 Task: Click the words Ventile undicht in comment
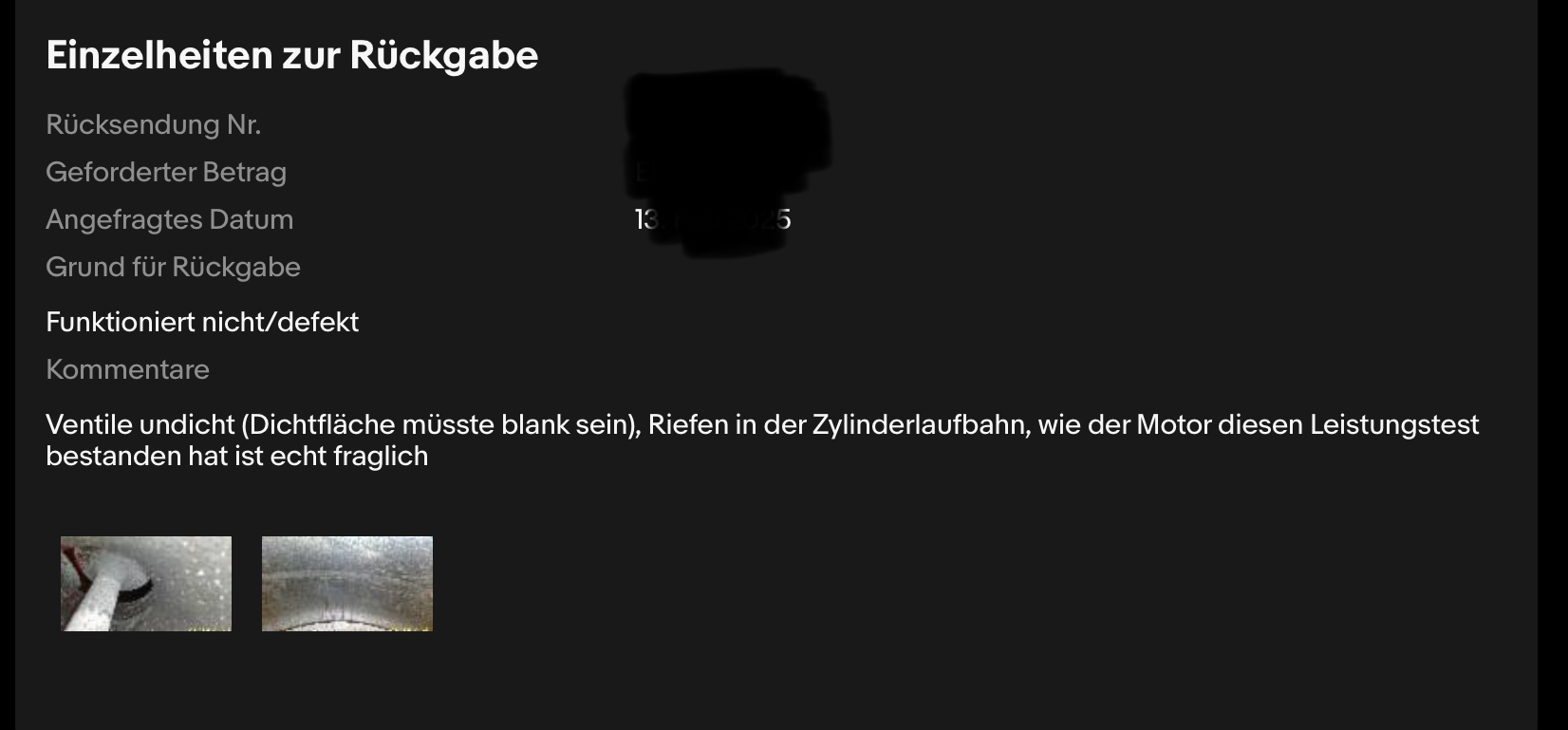click(x=140, y=424)
